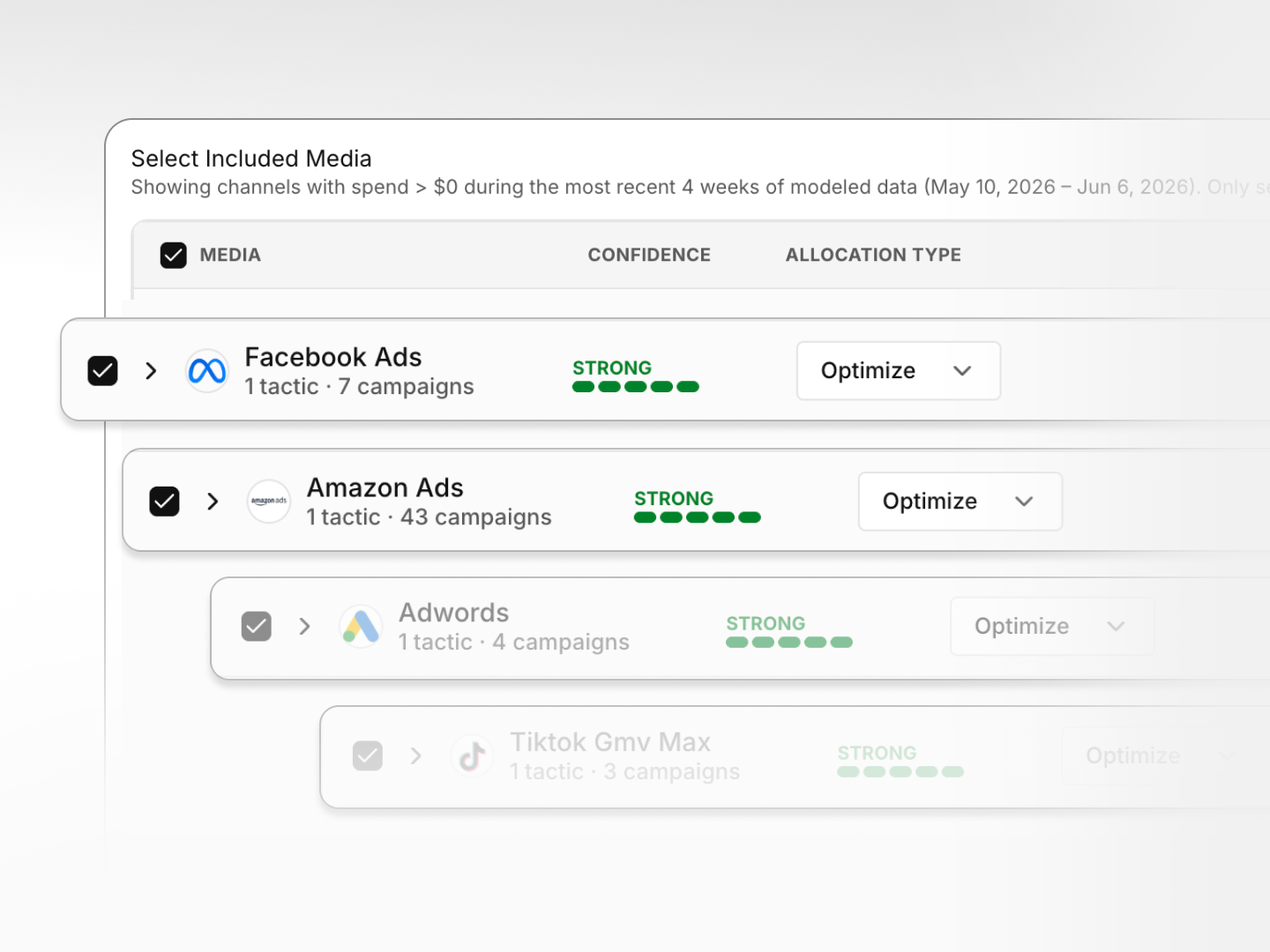Click '1 tactic · 3 campaigns' text

pyautogui.click(x=625, y=772)
